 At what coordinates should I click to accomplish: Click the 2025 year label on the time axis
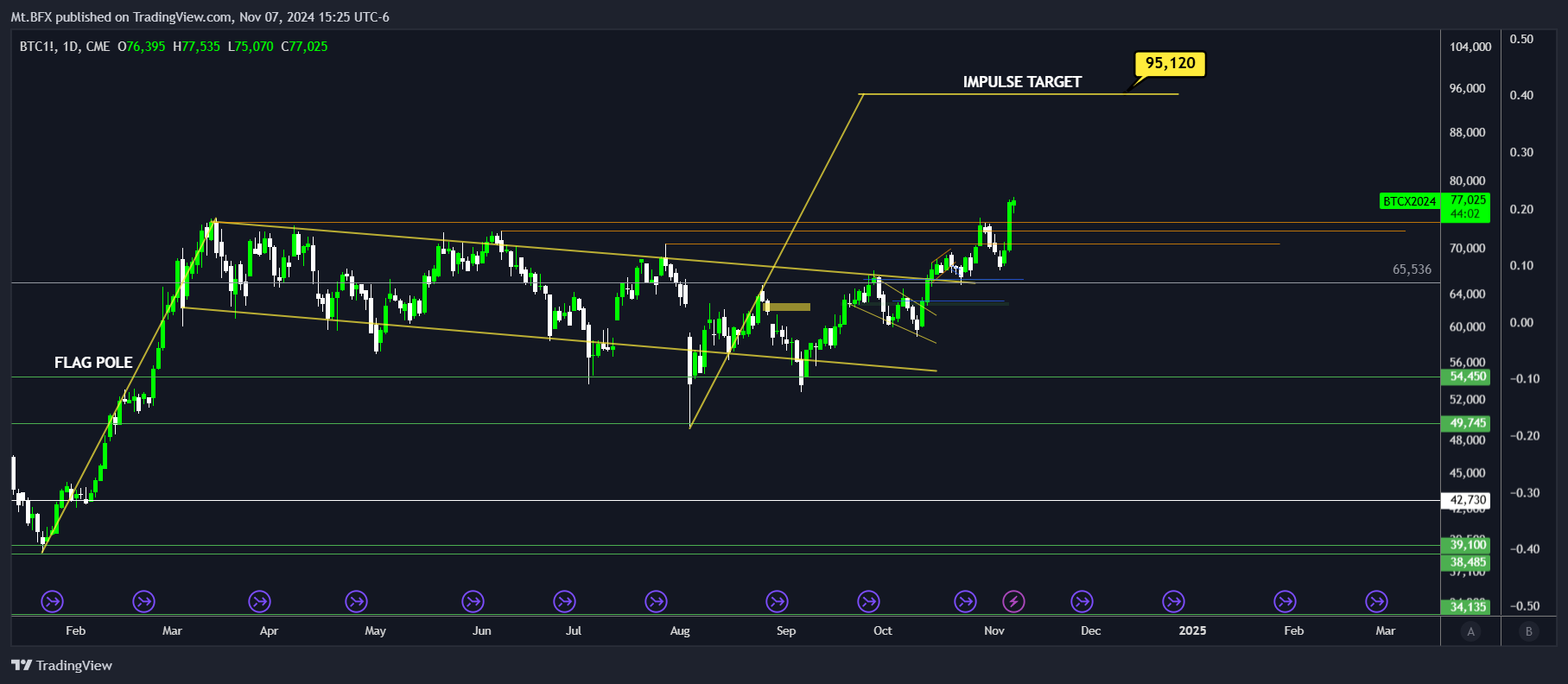point(1192,630)
